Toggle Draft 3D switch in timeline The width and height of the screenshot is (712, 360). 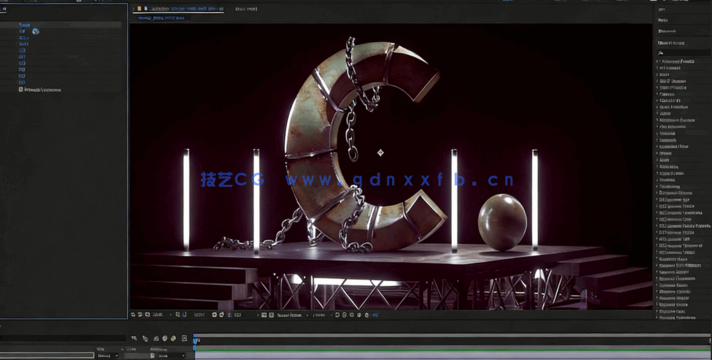(x=145, y=338)
